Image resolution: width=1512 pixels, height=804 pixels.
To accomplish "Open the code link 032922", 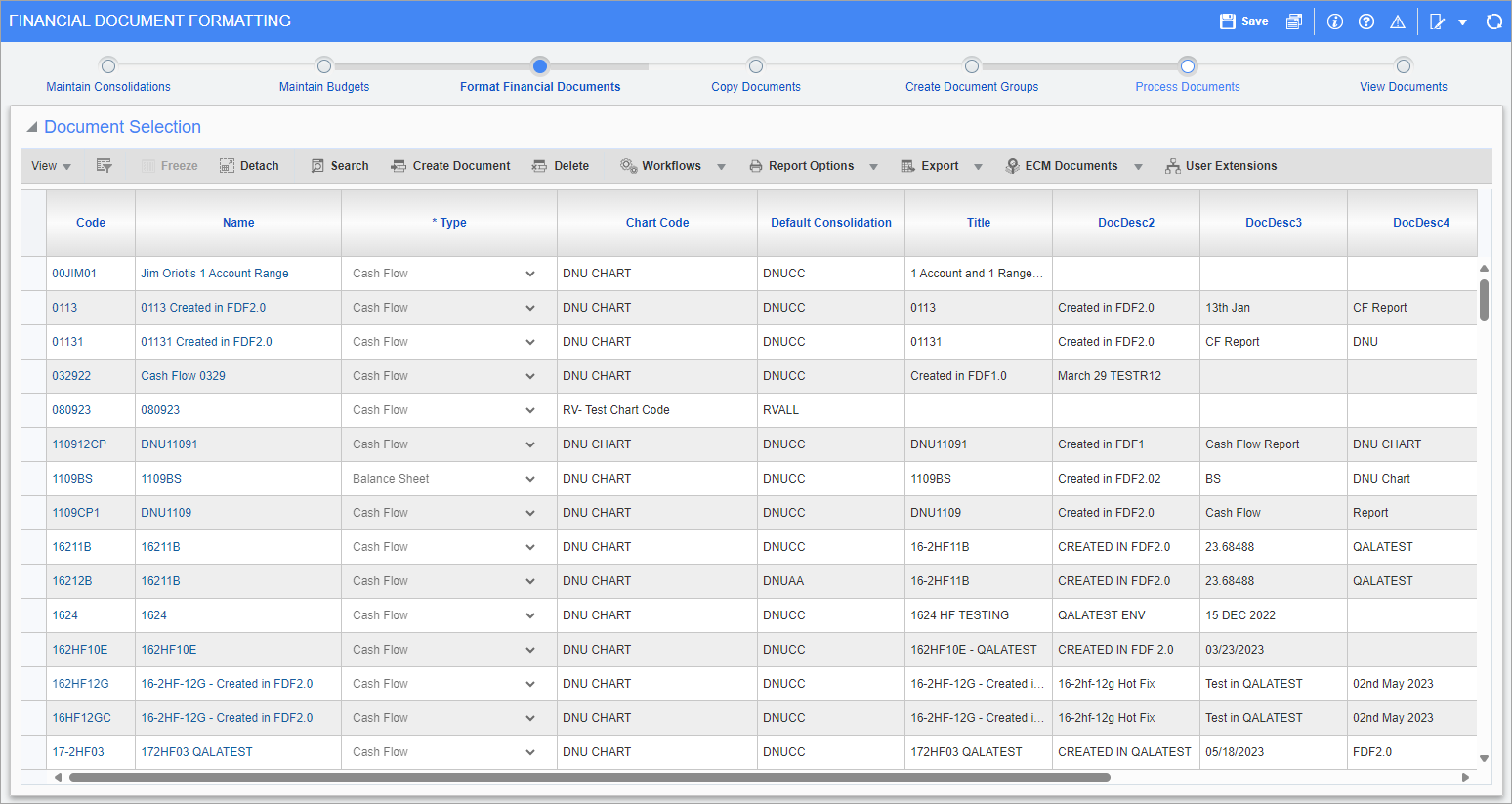I will (71, 376).
